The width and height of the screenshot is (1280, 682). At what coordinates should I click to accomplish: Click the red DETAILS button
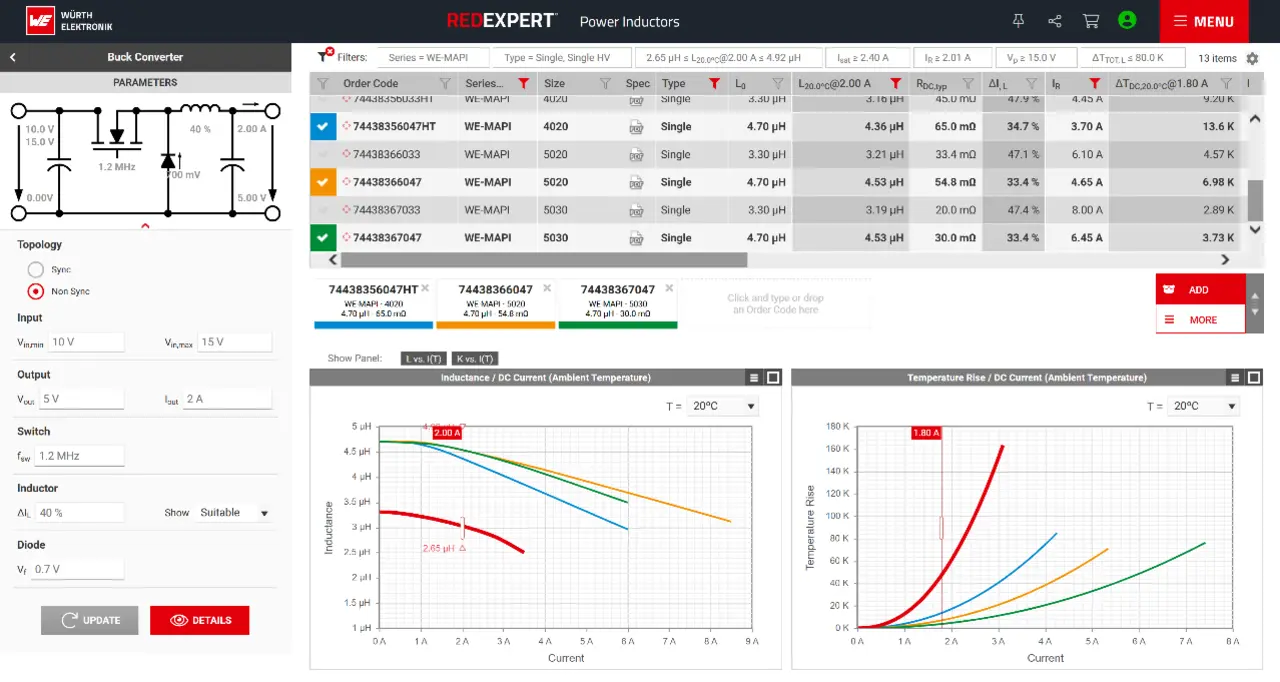200,620
